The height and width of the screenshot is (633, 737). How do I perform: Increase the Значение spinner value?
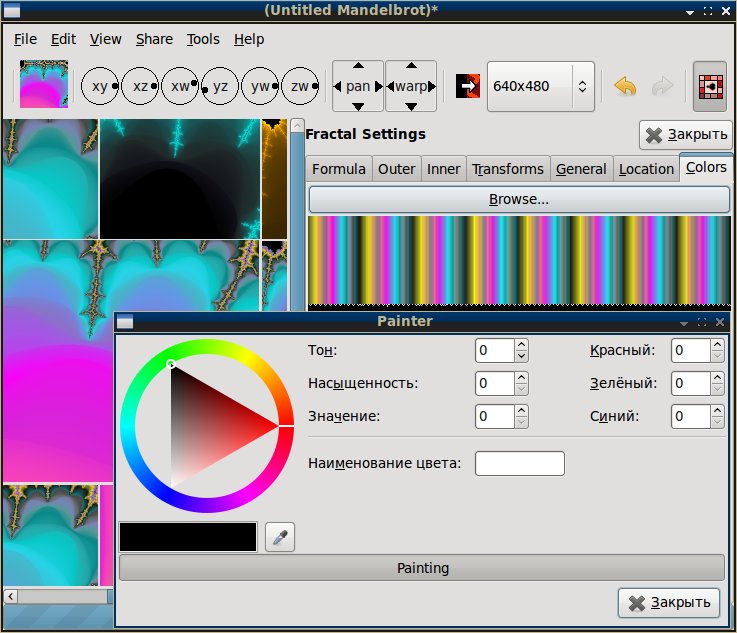click(x=521, y=411)
